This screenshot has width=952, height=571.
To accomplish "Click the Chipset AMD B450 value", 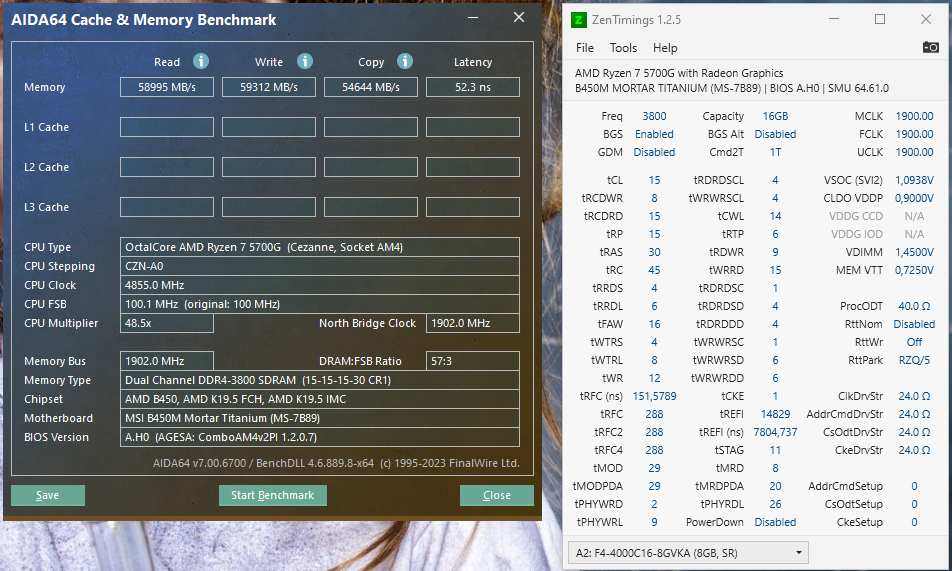I will click(x=320, y=399).
